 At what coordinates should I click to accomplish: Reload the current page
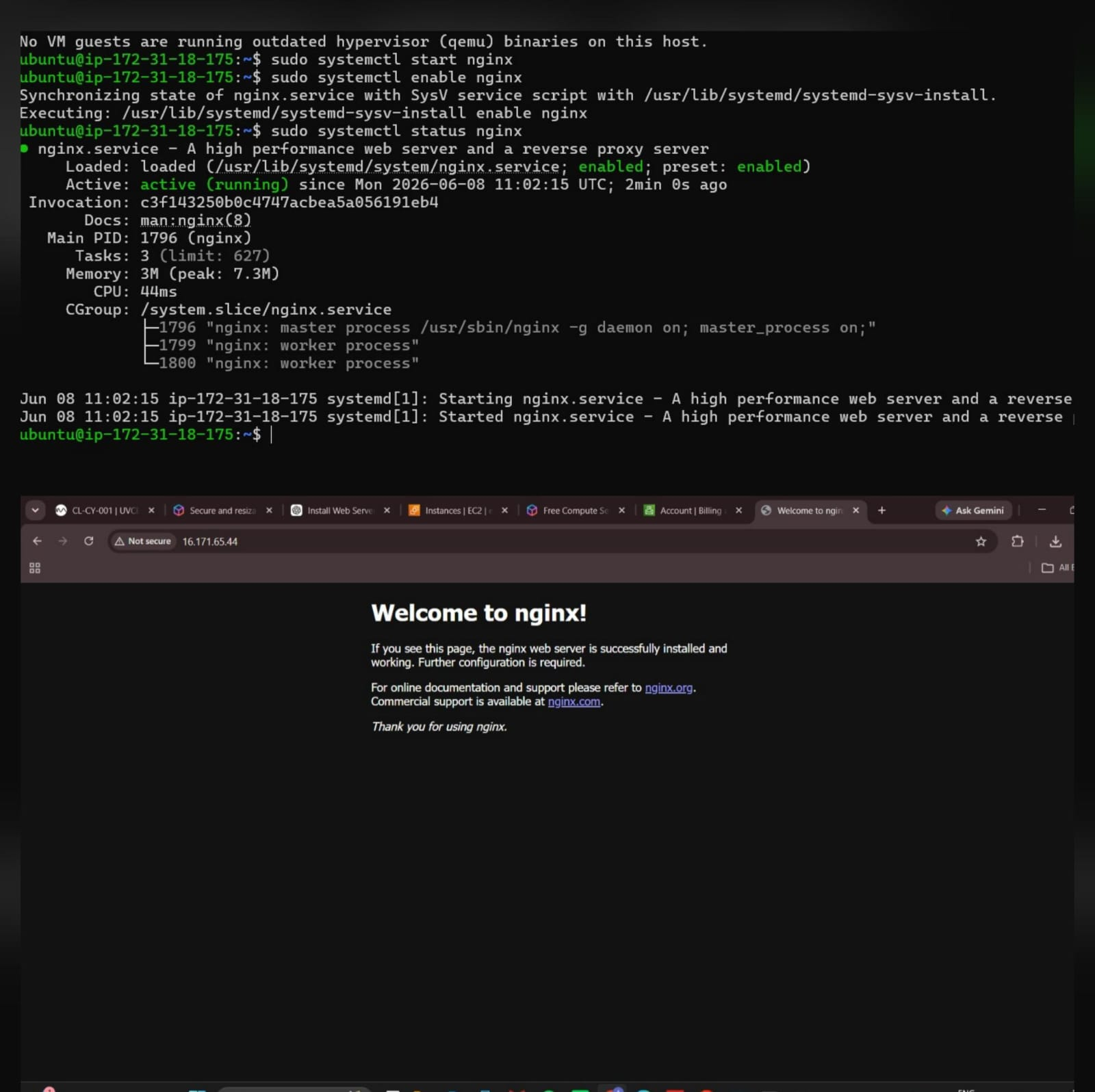click(89, 541)
